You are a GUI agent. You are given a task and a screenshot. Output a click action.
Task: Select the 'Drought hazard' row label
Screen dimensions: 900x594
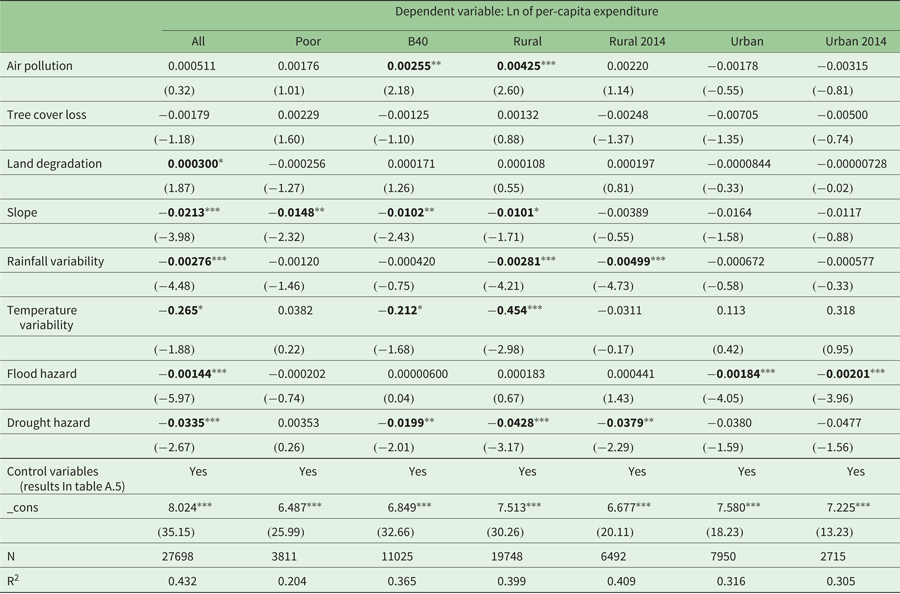point(49,423)
